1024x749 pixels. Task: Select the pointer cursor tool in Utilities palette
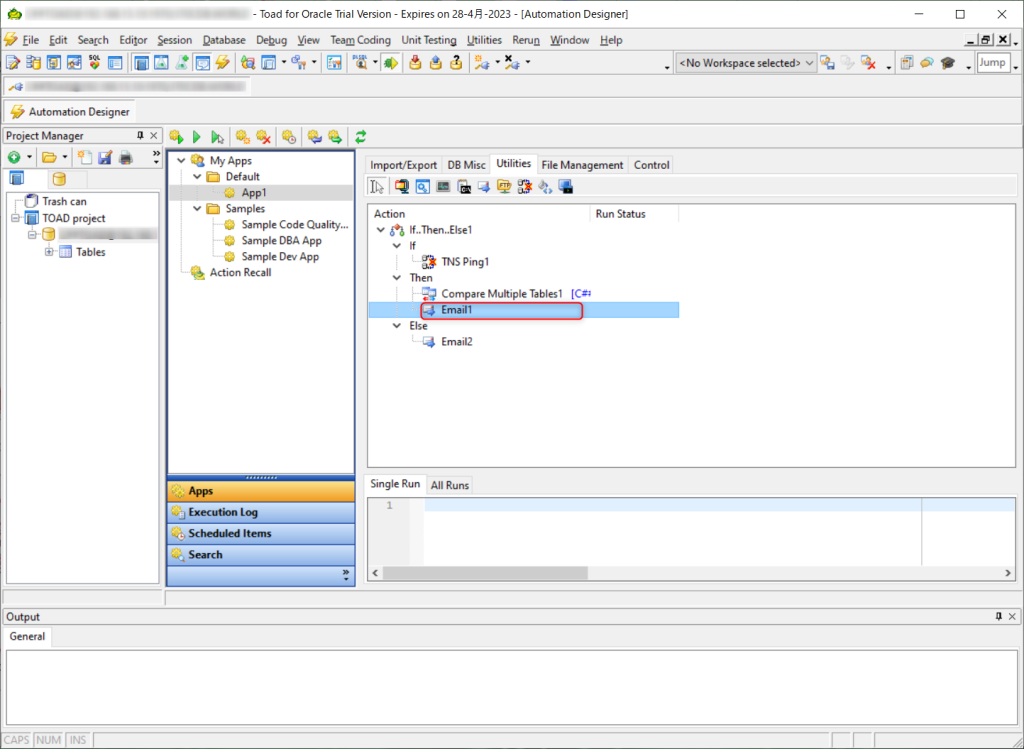pos(377,187)
